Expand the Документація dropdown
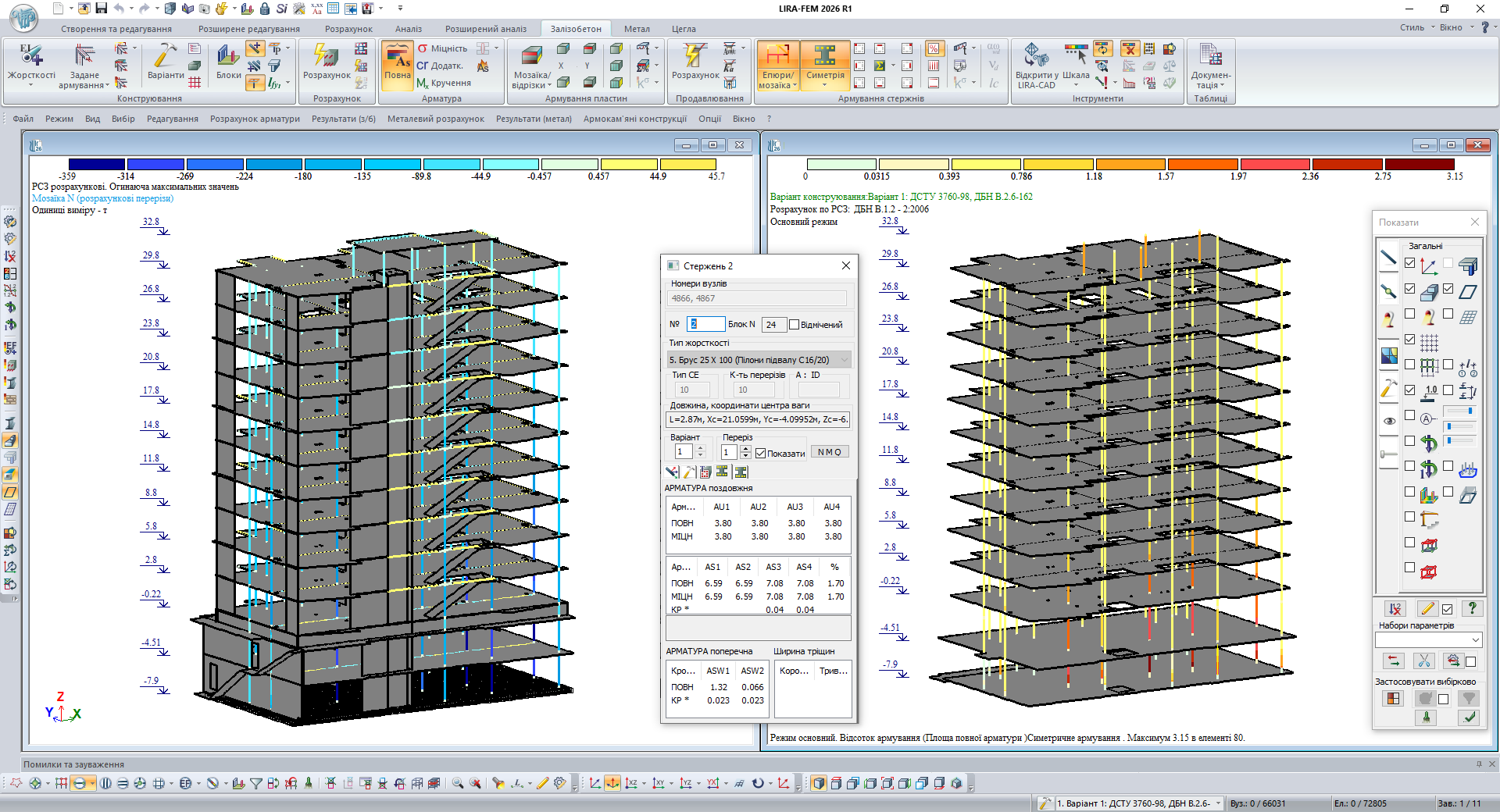Viewport: 1500px width, 812px height. (1210, 80)
